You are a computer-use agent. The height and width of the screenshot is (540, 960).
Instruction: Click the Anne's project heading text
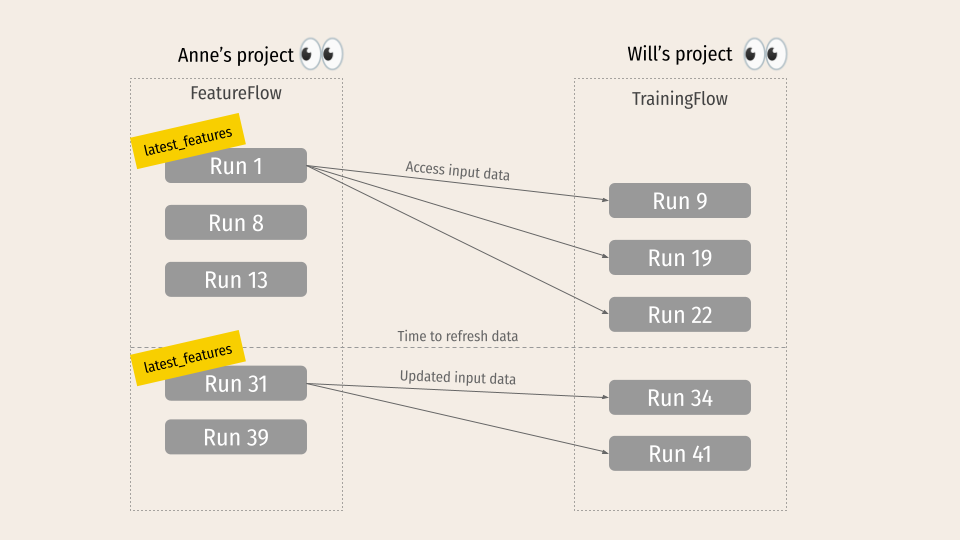tap(236, 55)
